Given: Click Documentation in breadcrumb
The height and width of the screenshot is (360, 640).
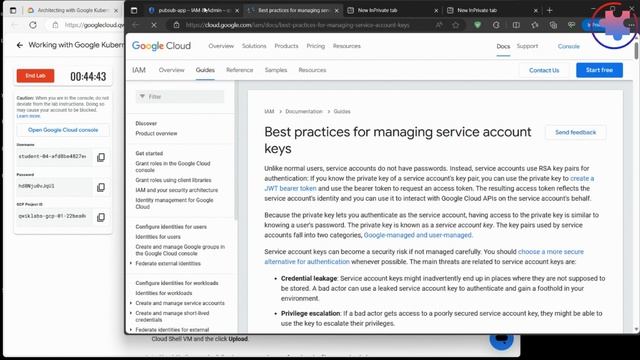Looking at the screenshot, I should [x=304, y=111].
